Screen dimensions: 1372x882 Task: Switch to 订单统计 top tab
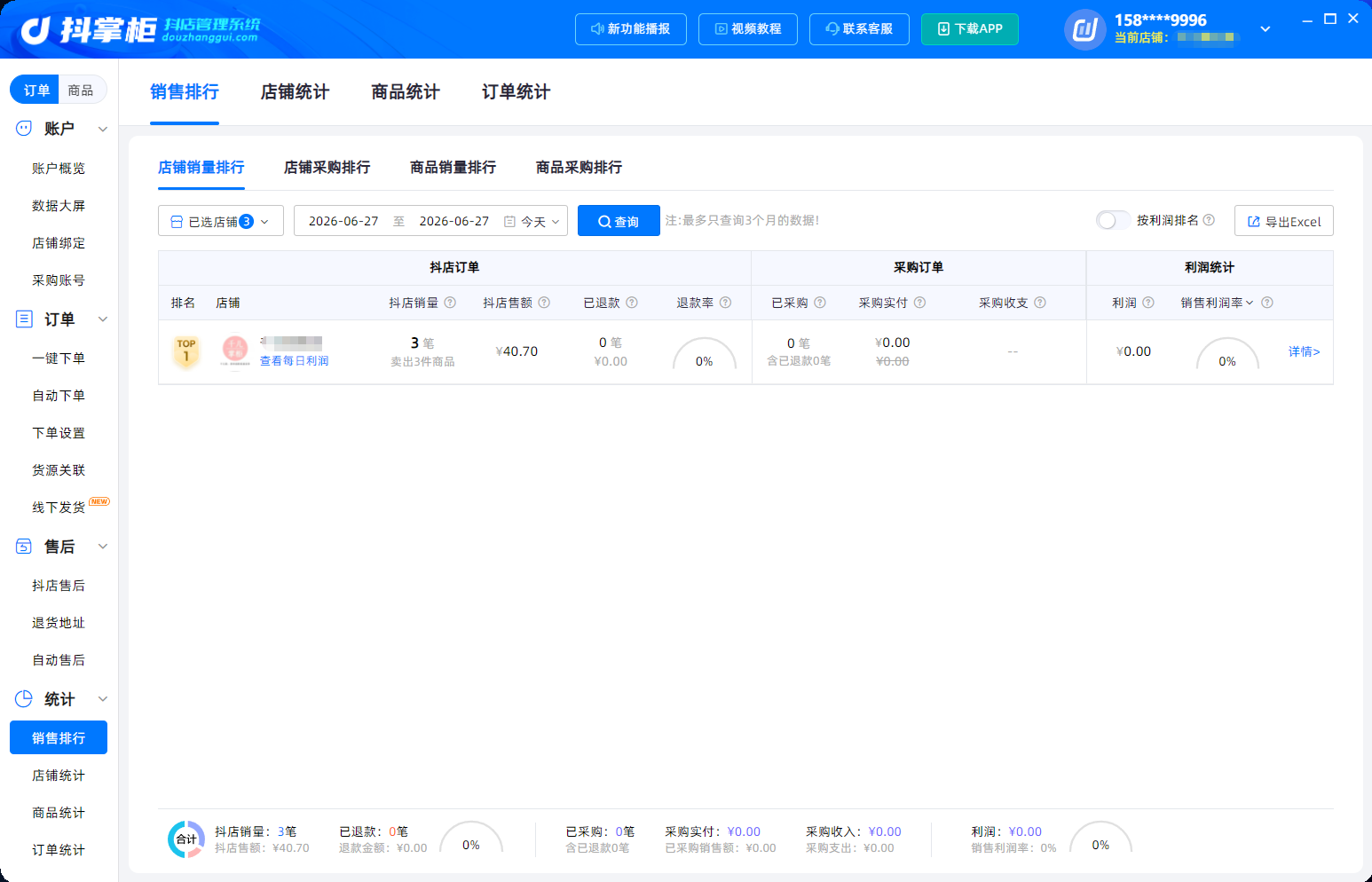coord(516,91)
